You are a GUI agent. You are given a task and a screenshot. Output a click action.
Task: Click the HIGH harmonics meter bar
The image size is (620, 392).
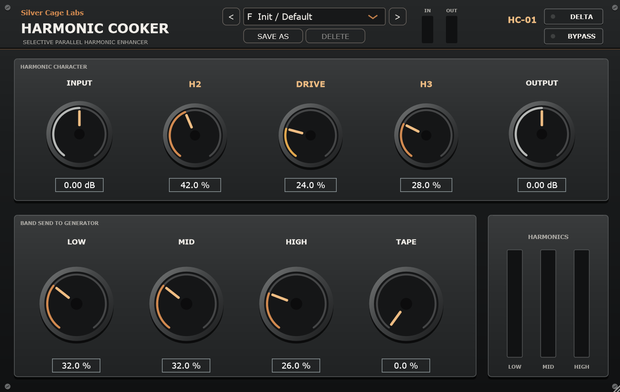[582, 303]
